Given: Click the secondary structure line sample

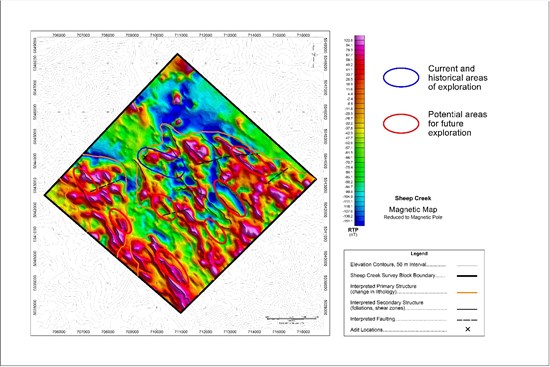Looking at the screenshot, I should coord(467,309).
